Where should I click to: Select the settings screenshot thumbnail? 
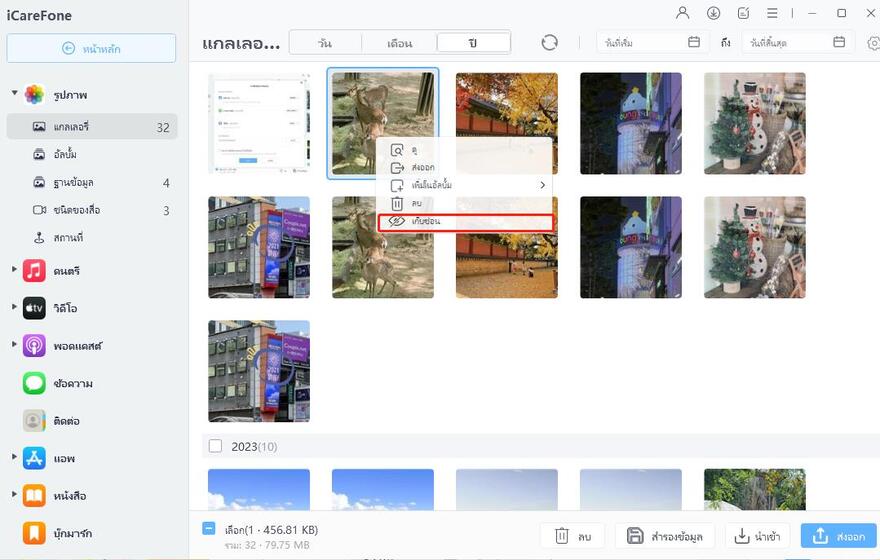(x=259, y=123)
